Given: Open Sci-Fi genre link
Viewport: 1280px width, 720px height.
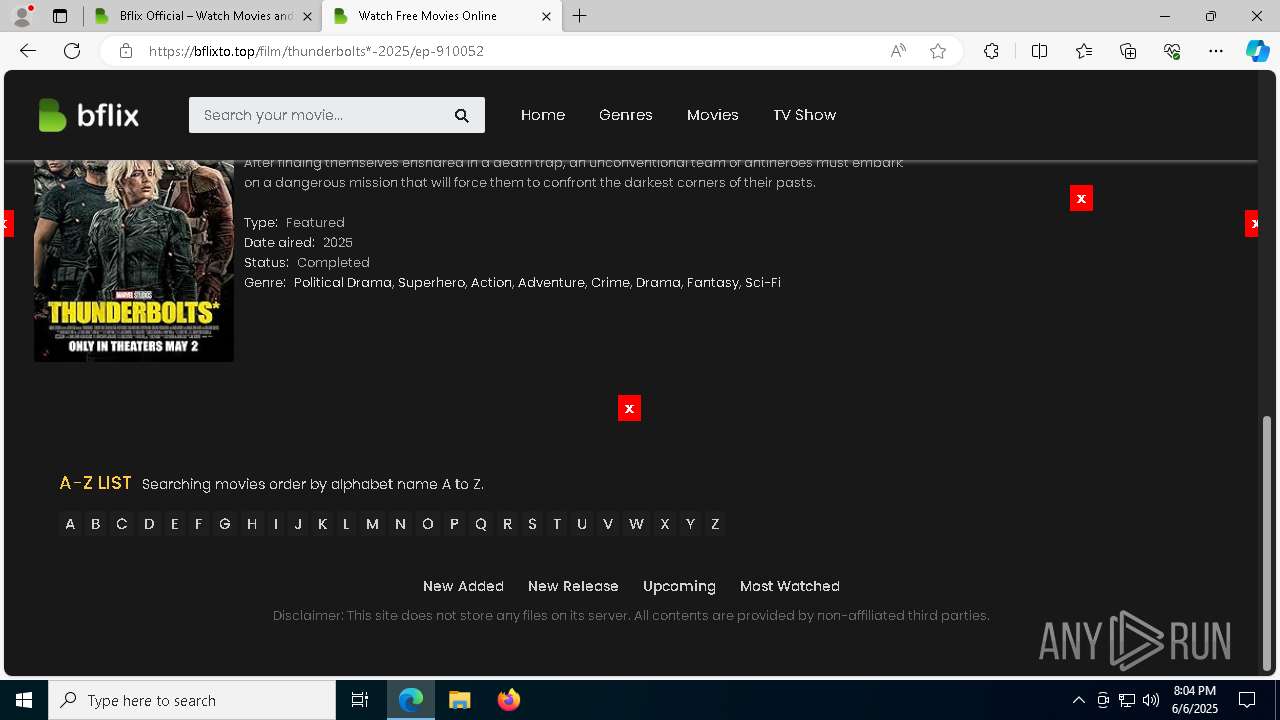Looking at the screenshot, I should coord(763,283).
